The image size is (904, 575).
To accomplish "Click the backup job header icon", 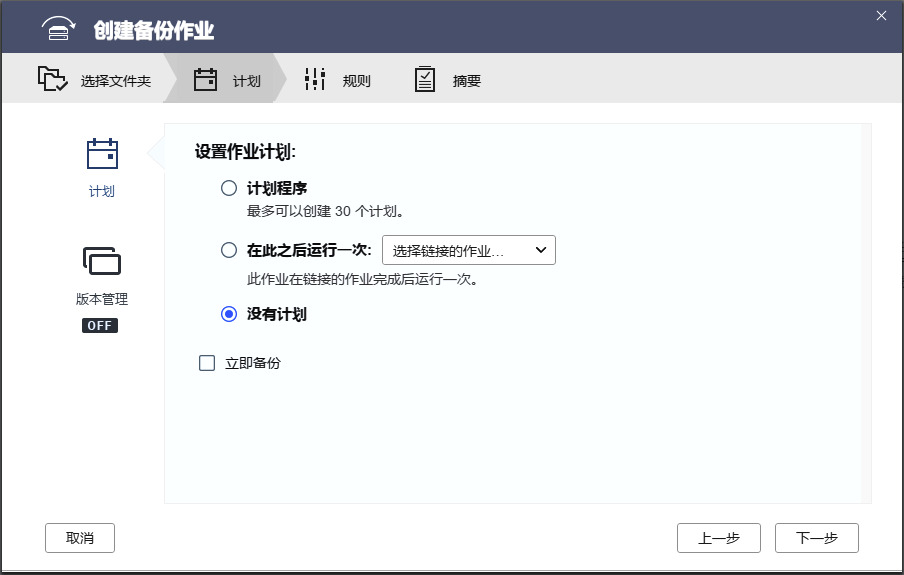I will 58,29.
